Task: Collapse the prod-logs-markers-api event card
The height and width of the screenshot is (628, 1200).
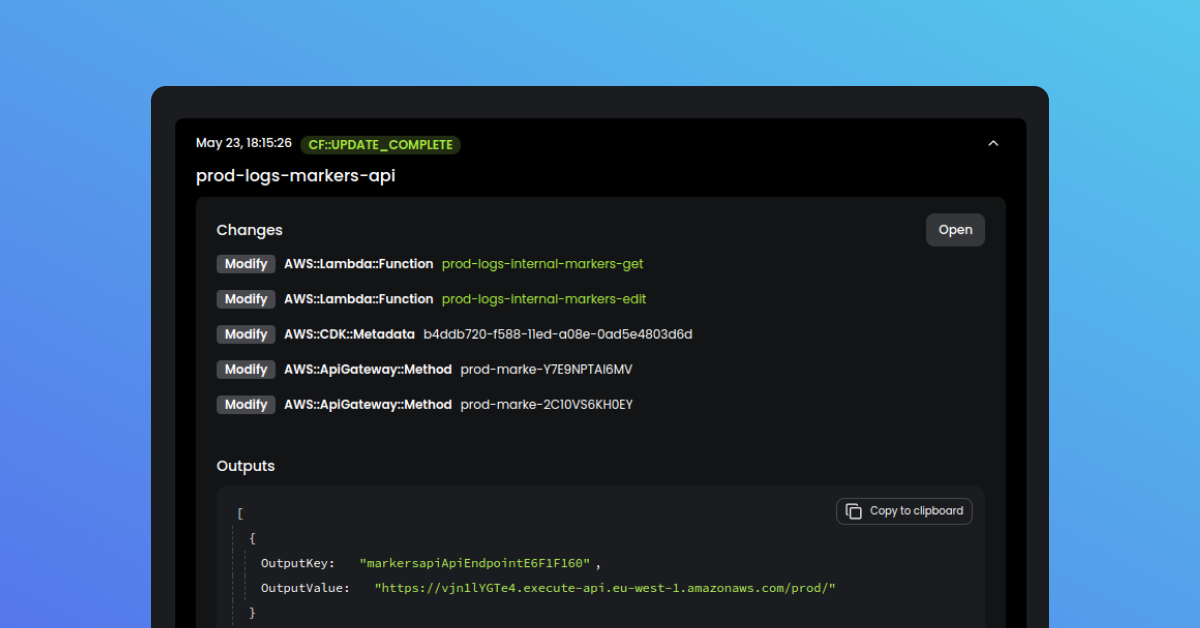Action: point(993,144)
